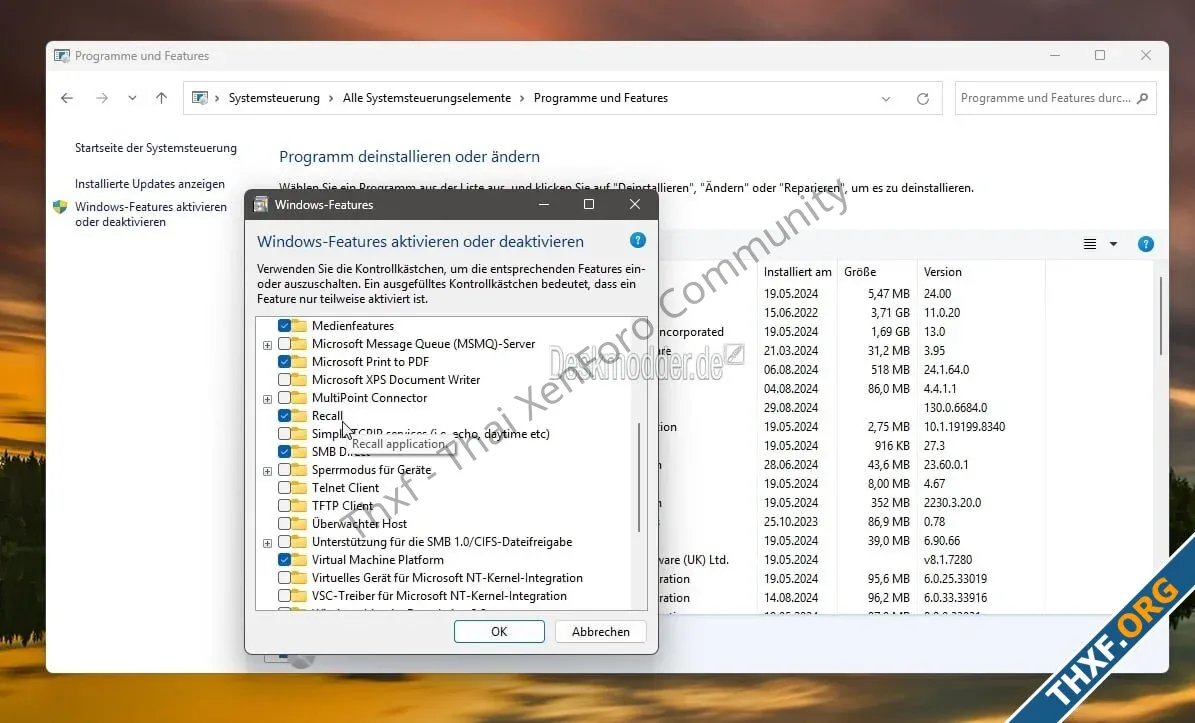Click the version value 6.0.33.33916

click(955, 598)
